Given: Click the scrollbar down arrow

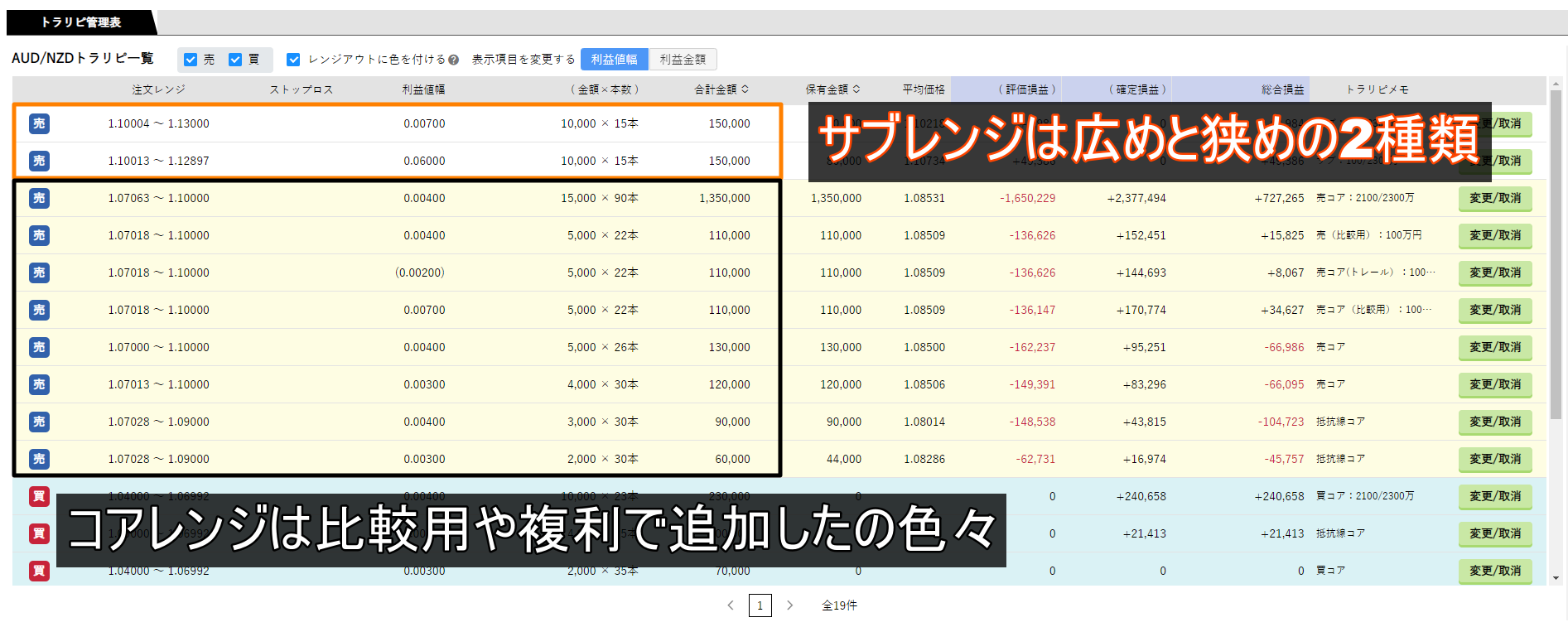Looking at the screenshot, I should [1556, 578].
